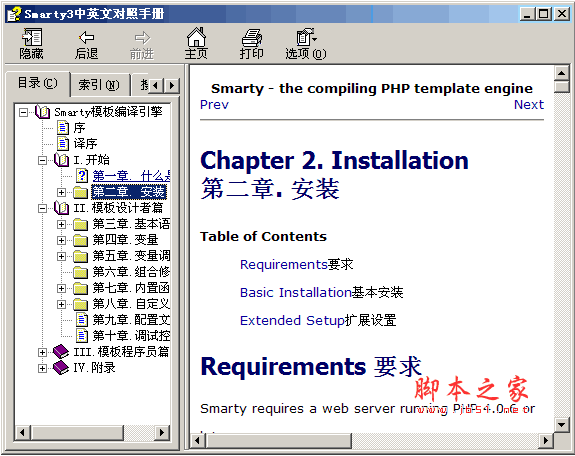Click the folder icon of 第四章. 变量
This screenshot has height=456, width=575.
pos(80,240)
